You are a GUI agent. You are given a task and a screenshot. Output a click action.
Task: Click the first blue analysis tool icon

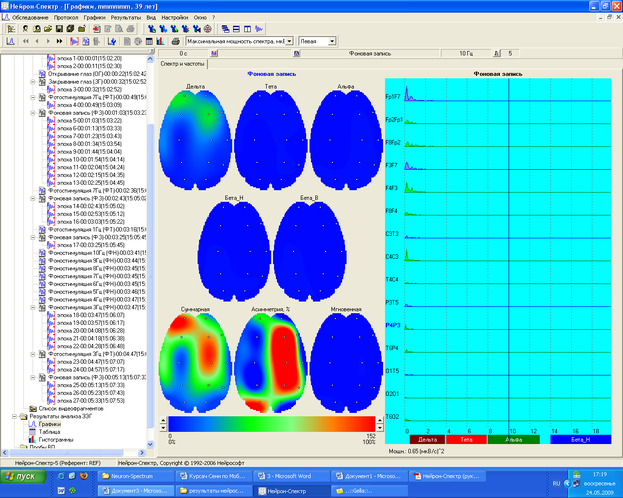pyautogui.click(x=152, y=29)
